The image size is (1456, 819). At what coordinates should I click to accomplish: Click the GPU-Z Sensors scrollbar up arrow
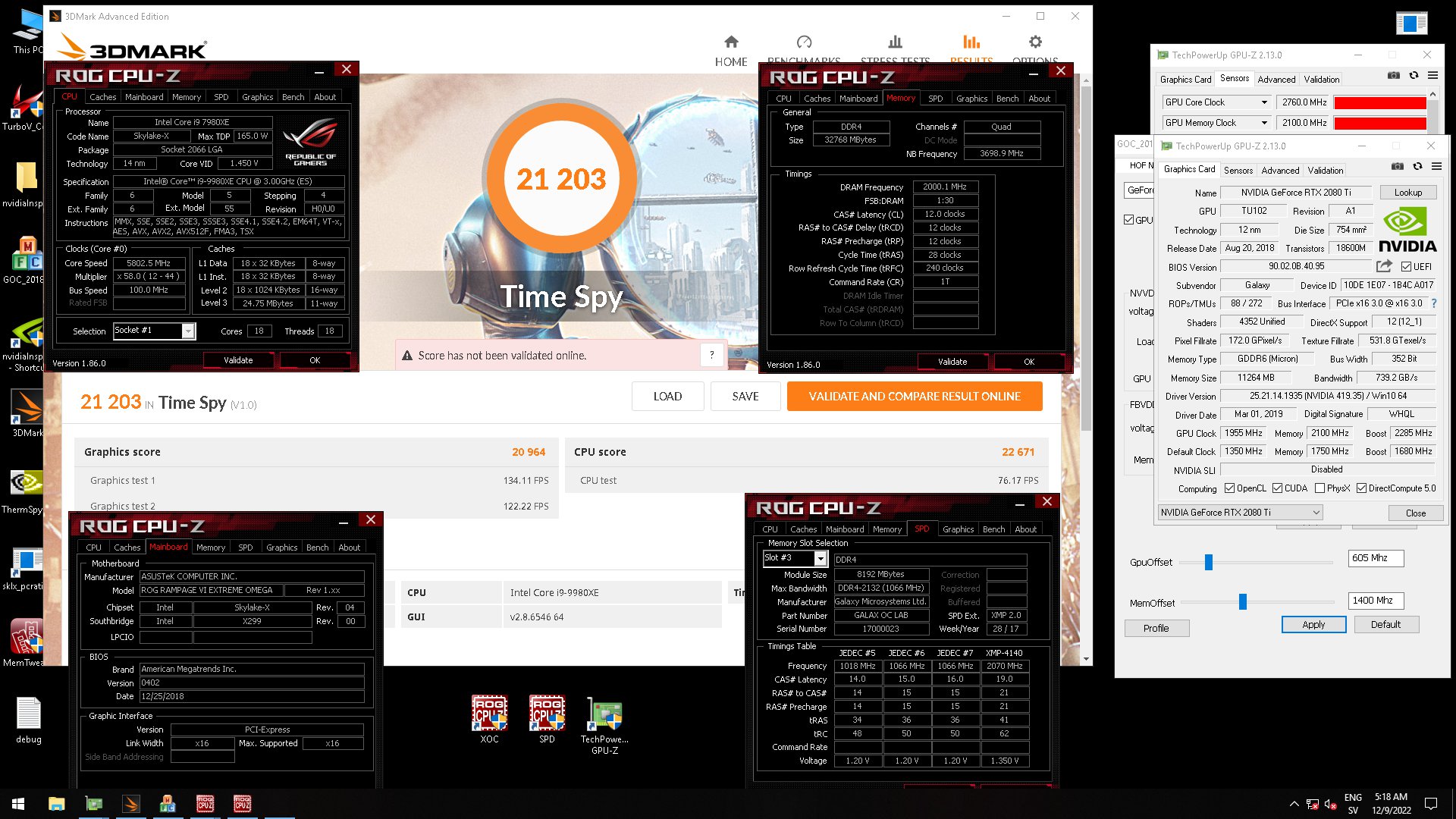click(x=1432, y=94)
